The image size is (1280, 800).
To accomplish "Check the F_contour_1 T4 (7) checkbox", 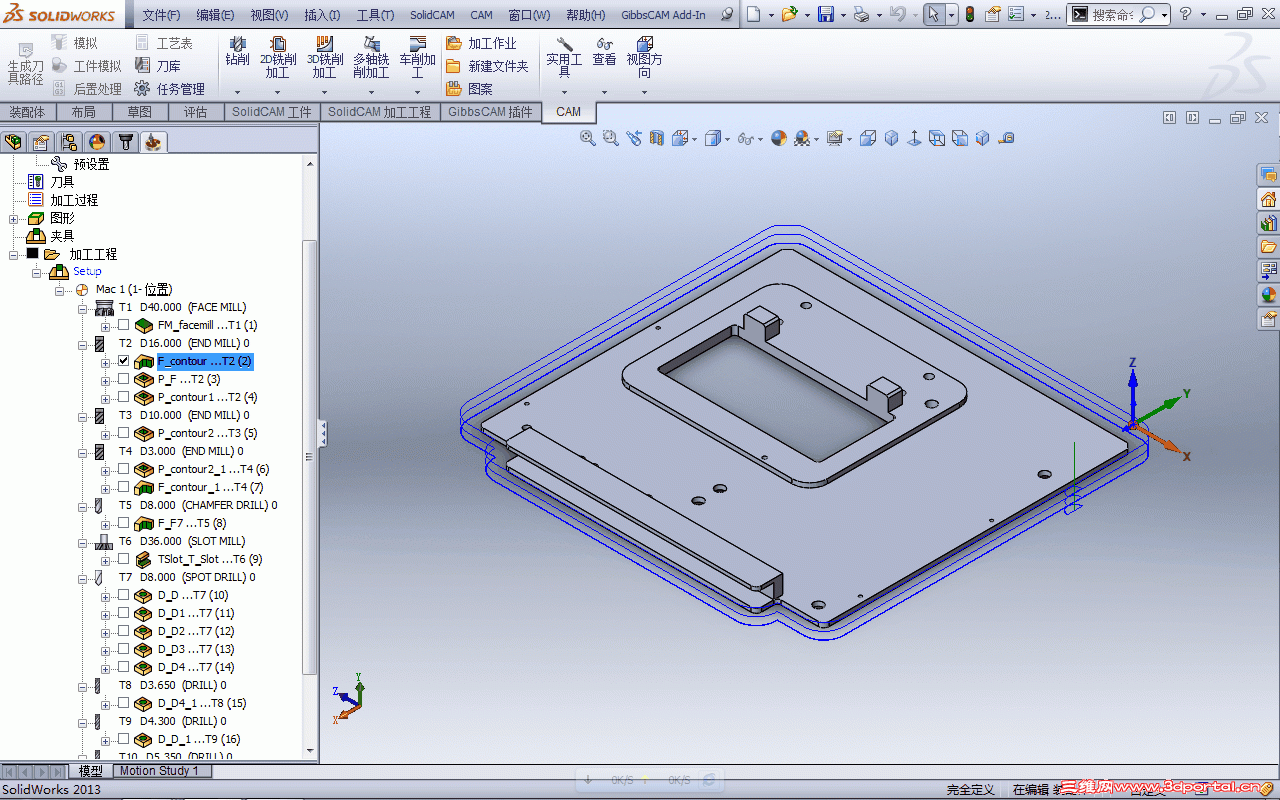I will click(x=123, y=487).
